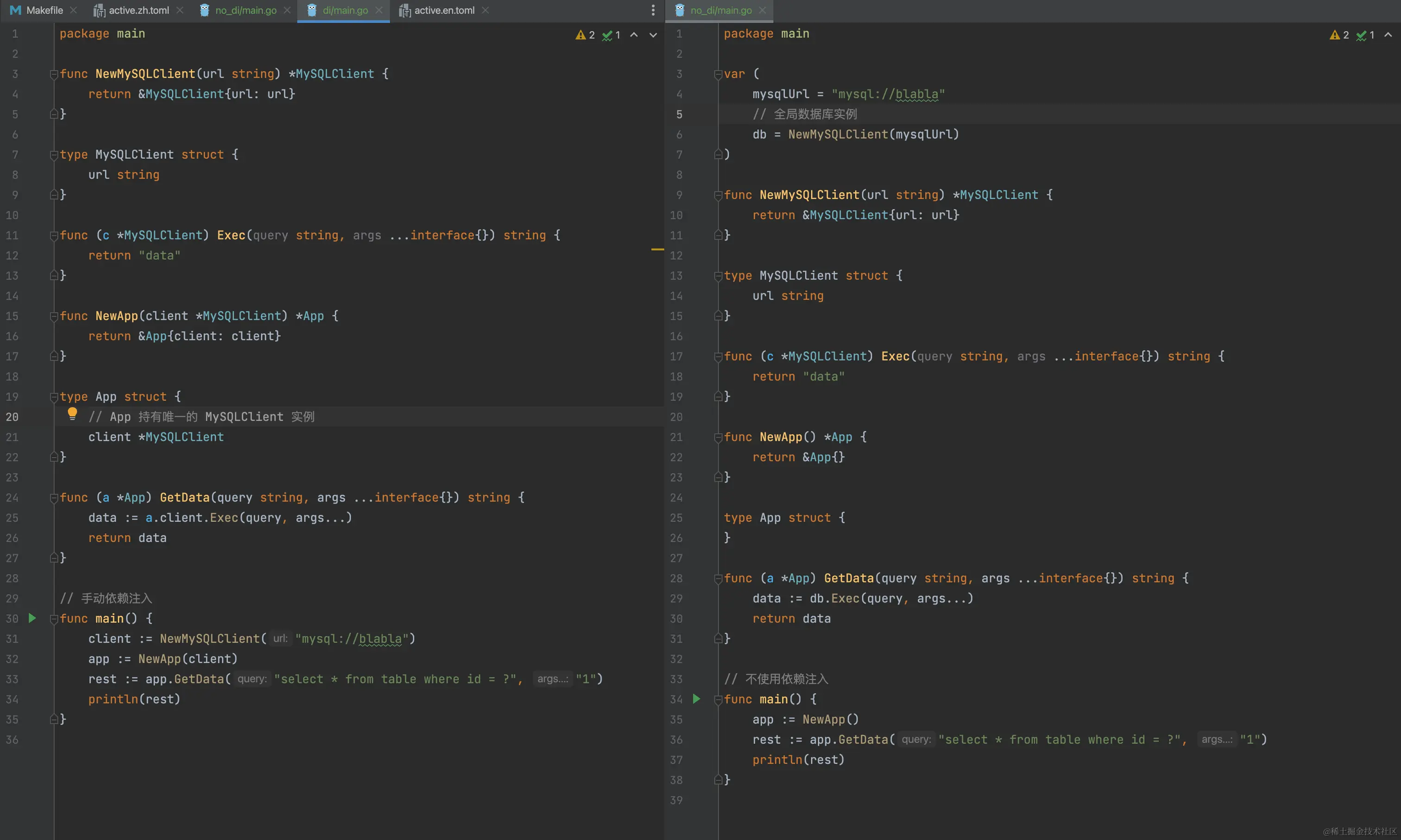1401x840 pixels.
Task: Close the active.zh.toml tab
Action: pos(179,10)
